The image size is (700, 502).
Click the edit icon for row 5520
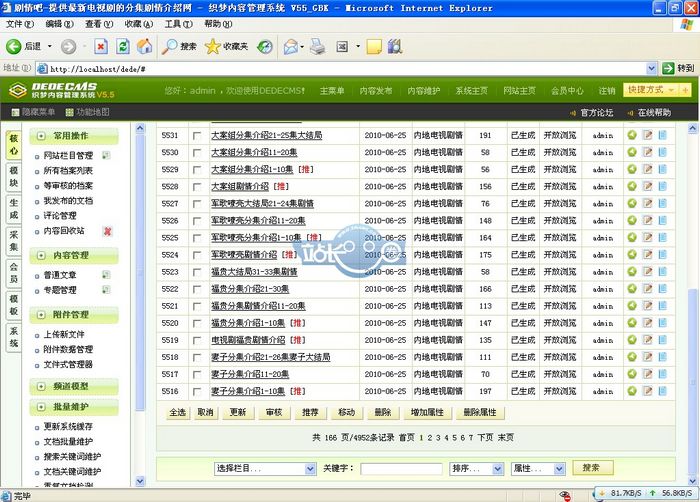click(647, 322)
